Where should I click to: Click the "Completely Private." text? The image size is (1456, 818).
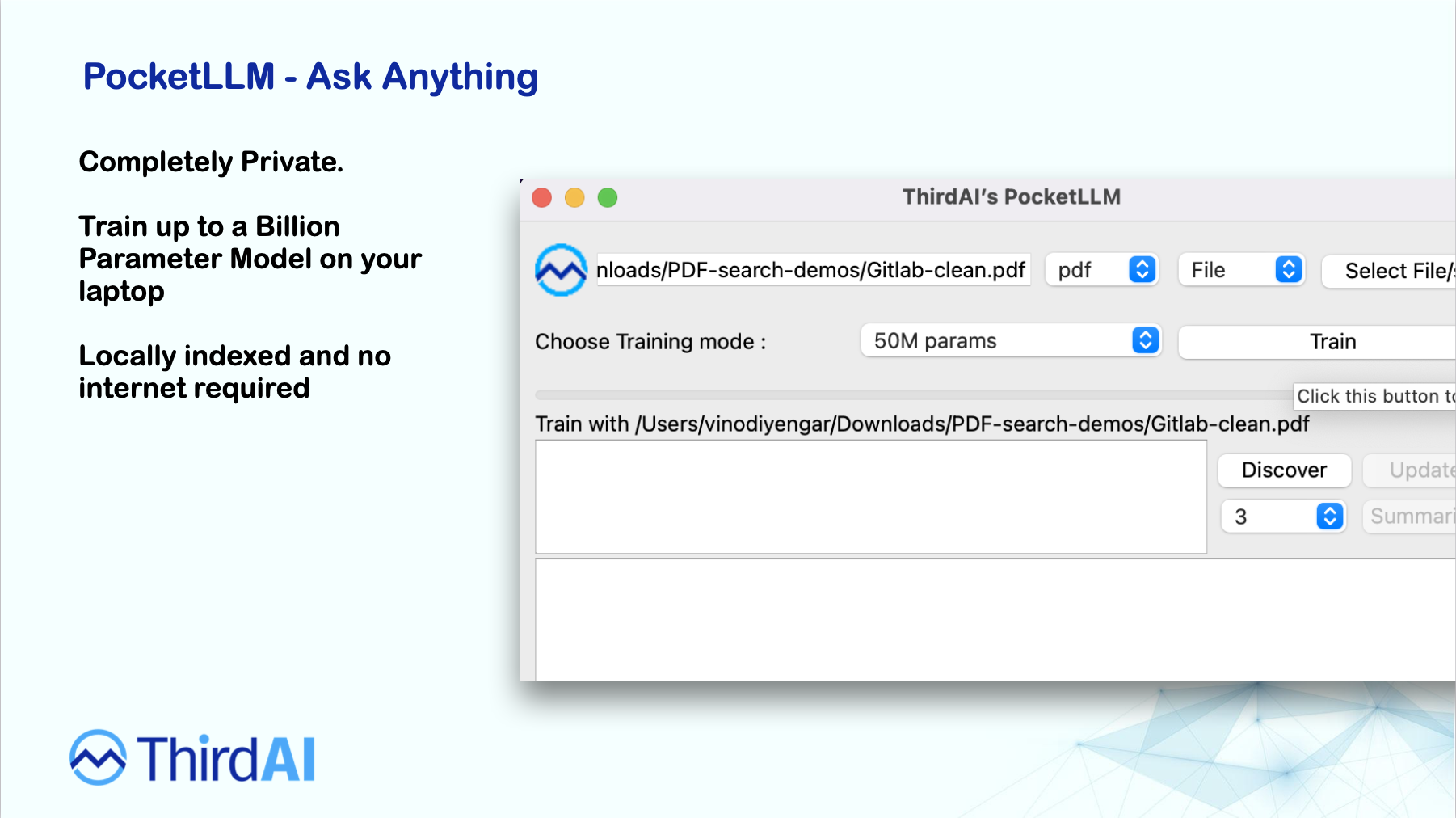211,162
